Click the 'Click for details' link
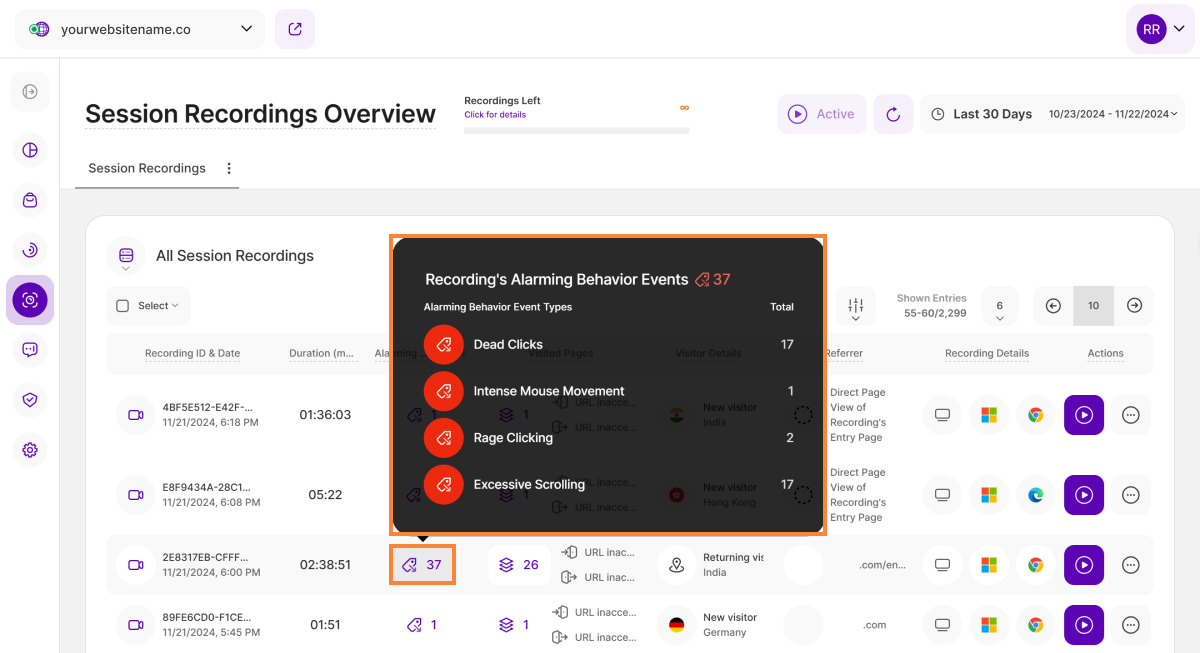 pyautogui.click(x=495, y=115)
